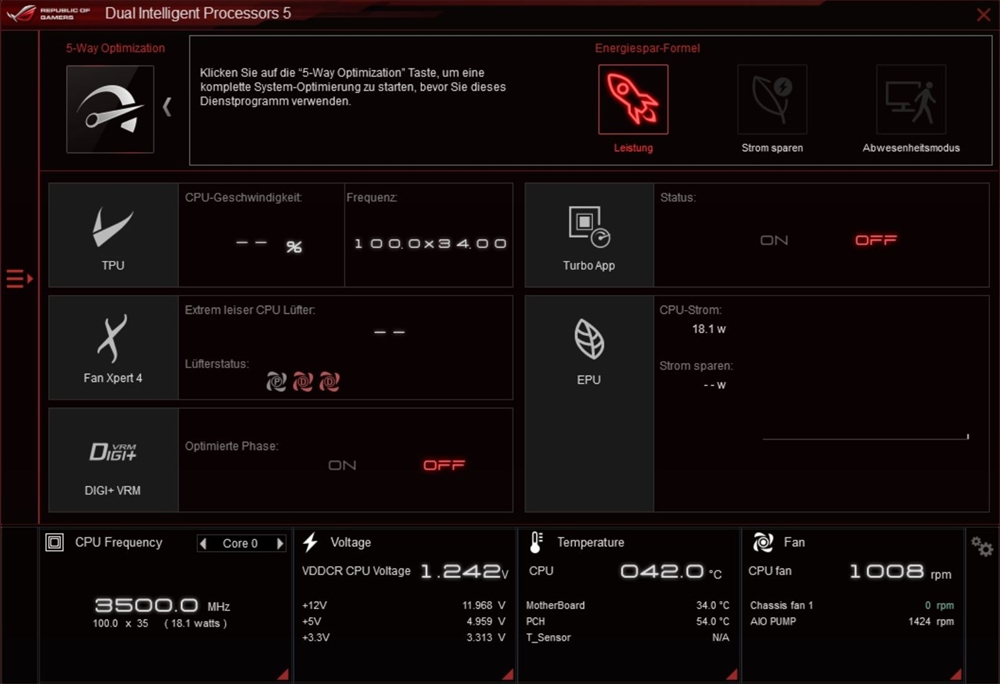This screenshot has width=1000, height=684.
Task: Open monitor settings gear icon
Action: tap(982, 546)
